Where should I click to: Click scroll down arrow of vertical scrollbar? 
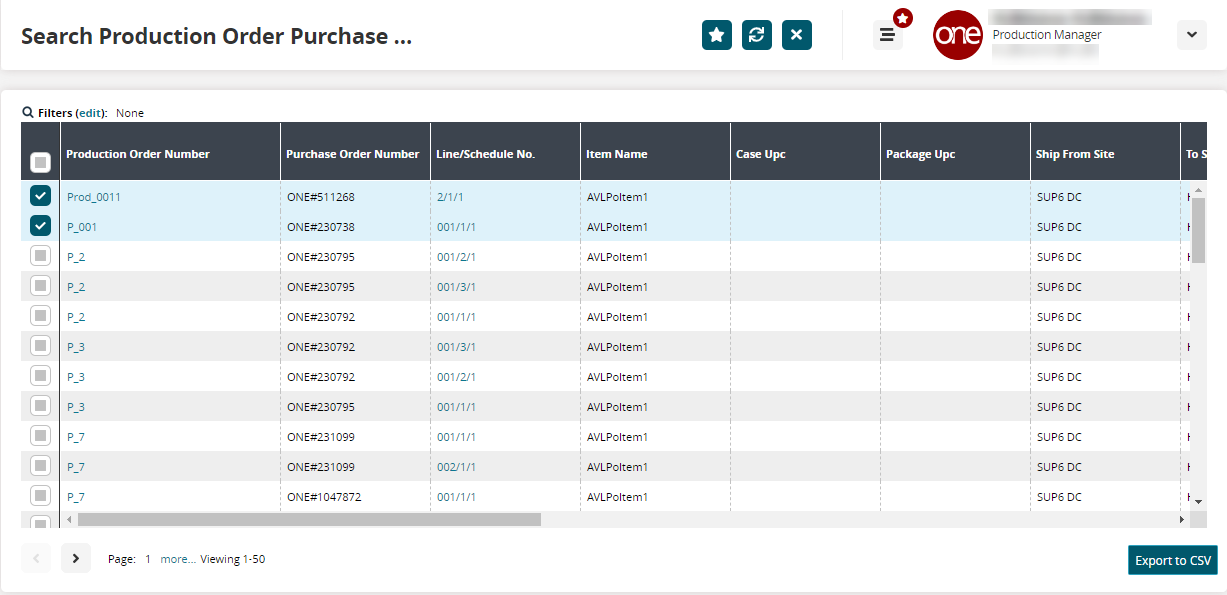pyautogui.click(x=1197, y=499)
